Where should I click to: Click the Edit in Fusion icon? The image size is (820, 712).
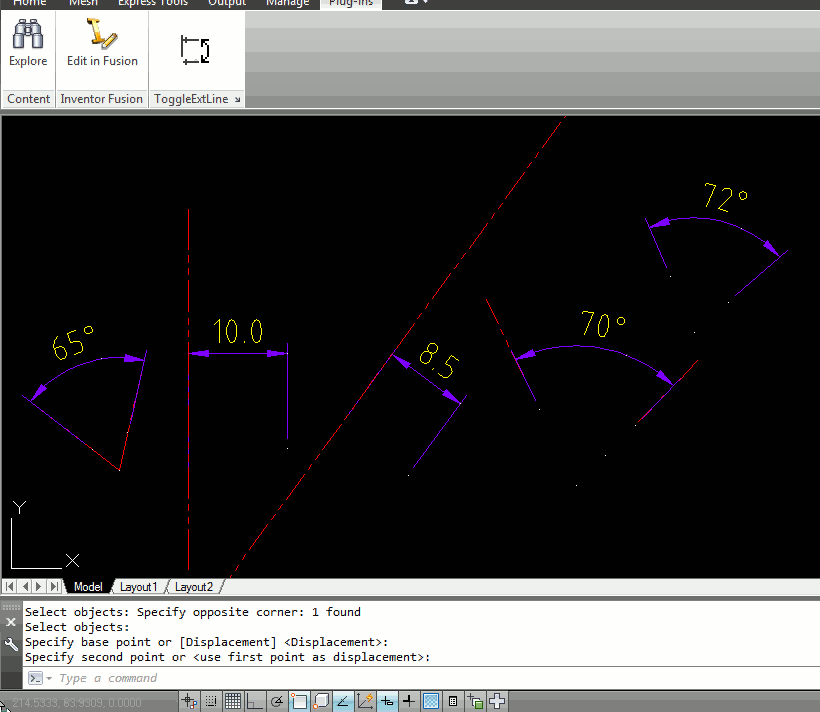pyautogui.click(x=101, y=33)
